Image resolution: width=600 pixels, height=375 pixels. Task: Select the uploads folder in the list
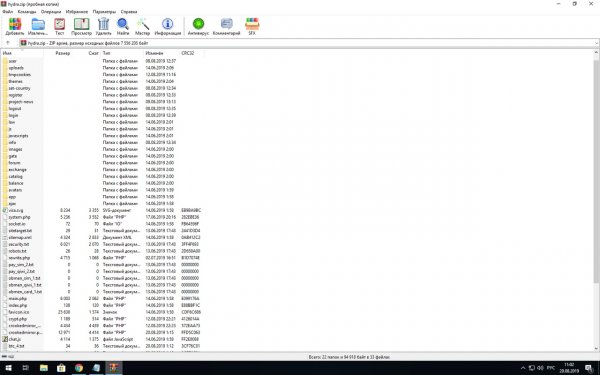[16, 68]
